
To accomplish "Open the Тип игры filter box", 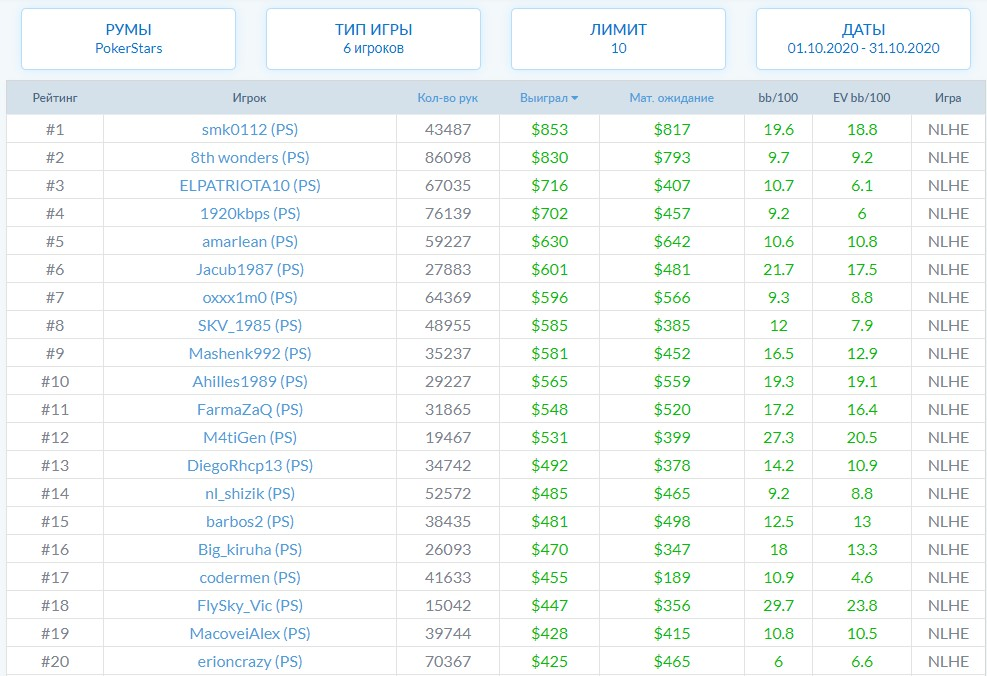I will 373,39.
